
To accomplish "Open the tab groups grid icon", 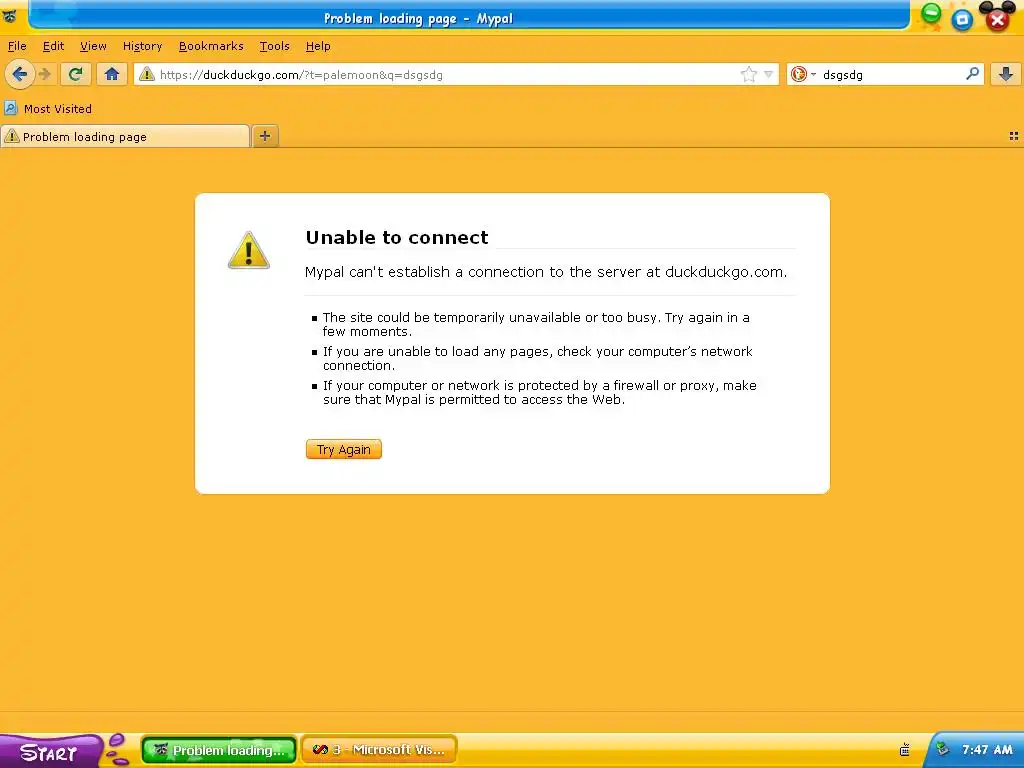I will [x=1014, y=136].
